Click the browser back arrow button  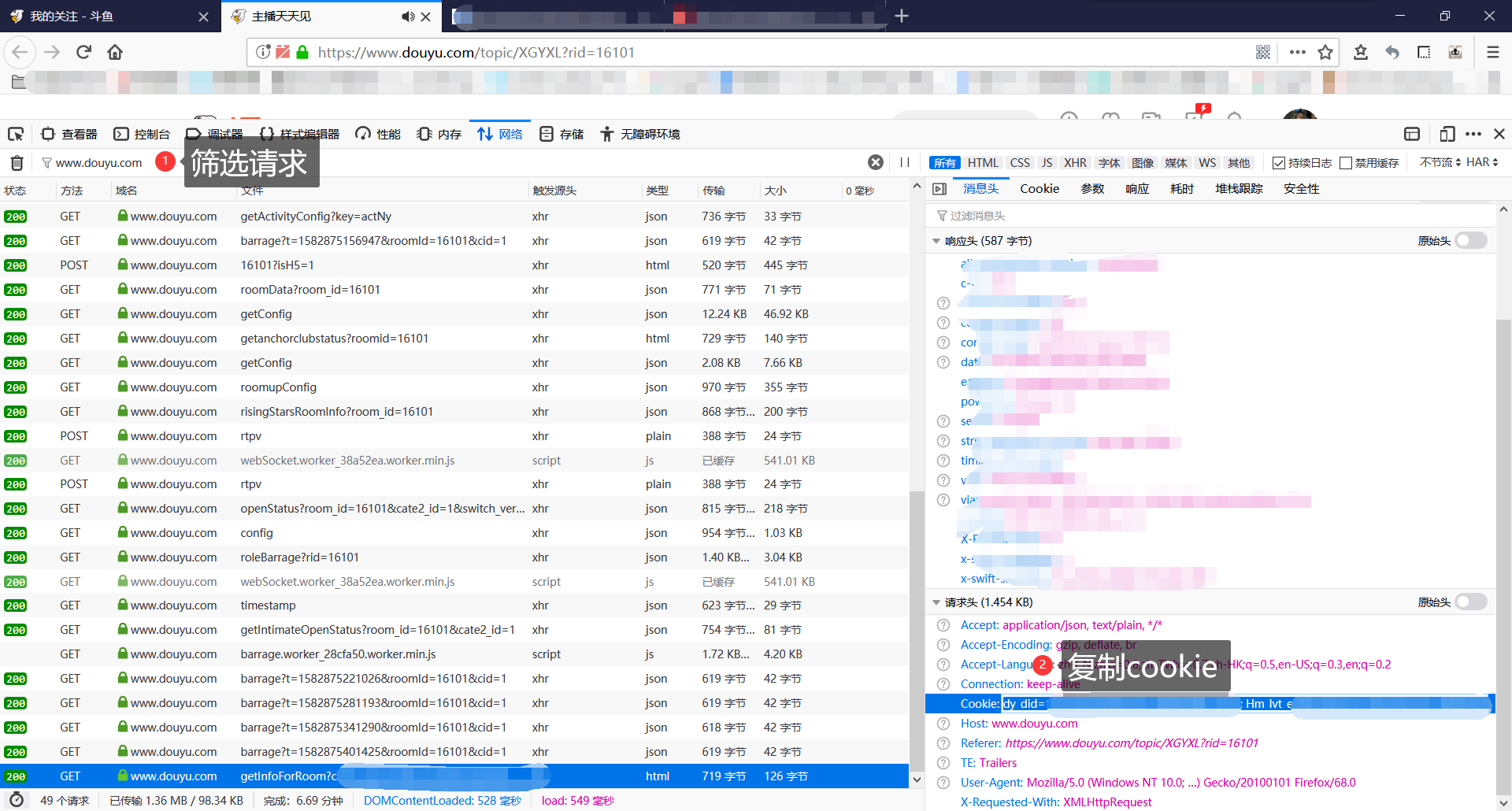click(20, 52)
